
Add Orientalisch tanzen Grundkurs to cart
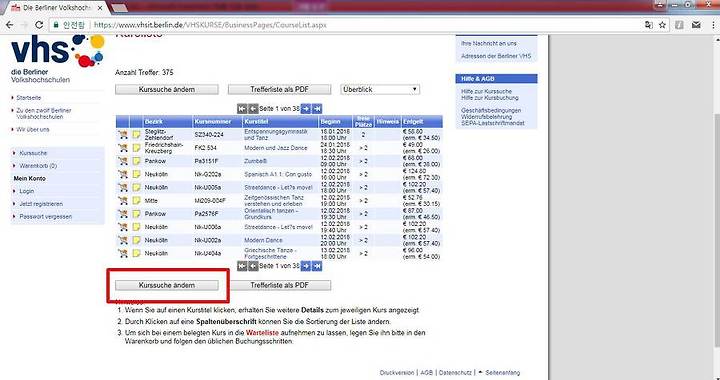click(x=123, y=214)
